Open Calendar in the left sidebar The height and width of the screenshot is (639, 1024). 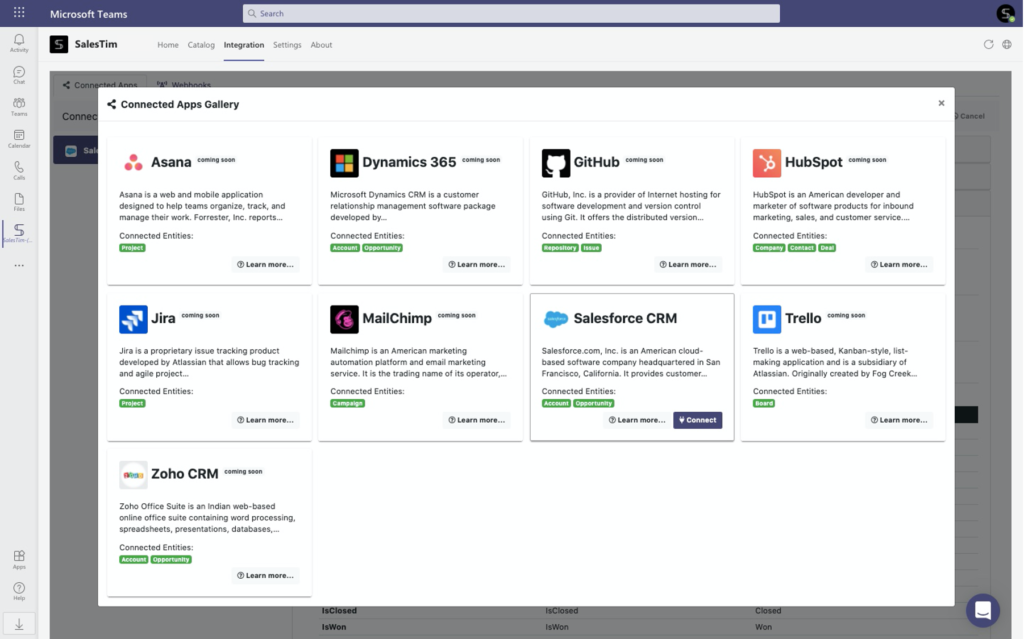[x=19, y=139]
